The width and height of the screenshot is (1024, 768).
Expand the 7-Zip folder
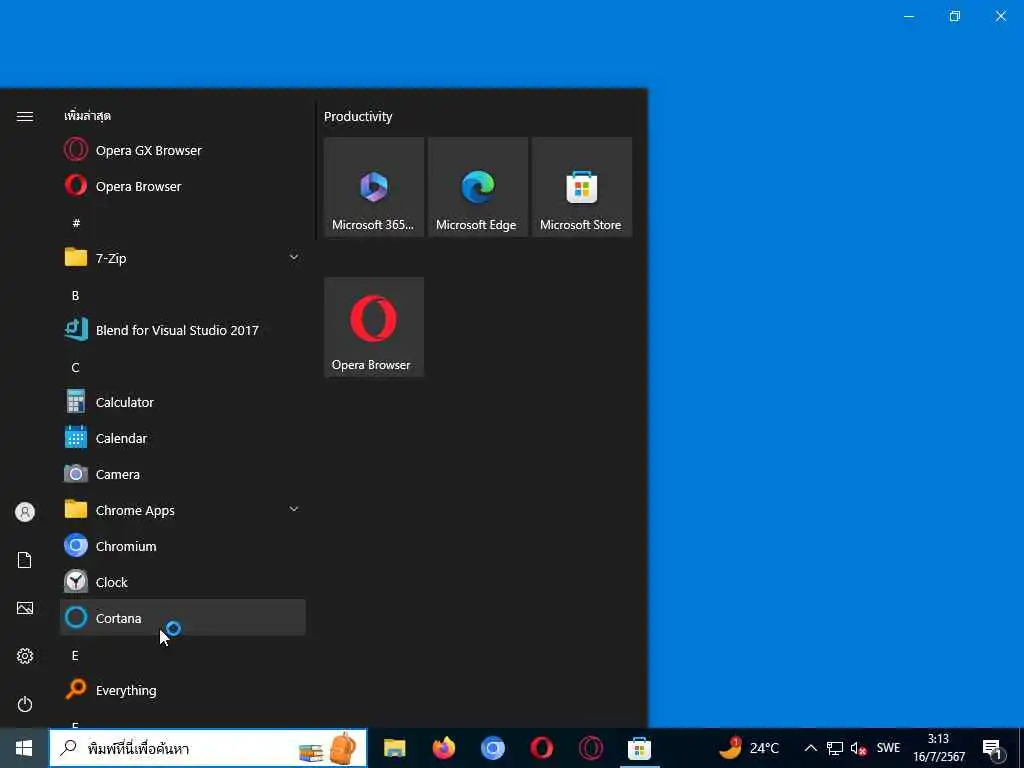coord(183,258)
